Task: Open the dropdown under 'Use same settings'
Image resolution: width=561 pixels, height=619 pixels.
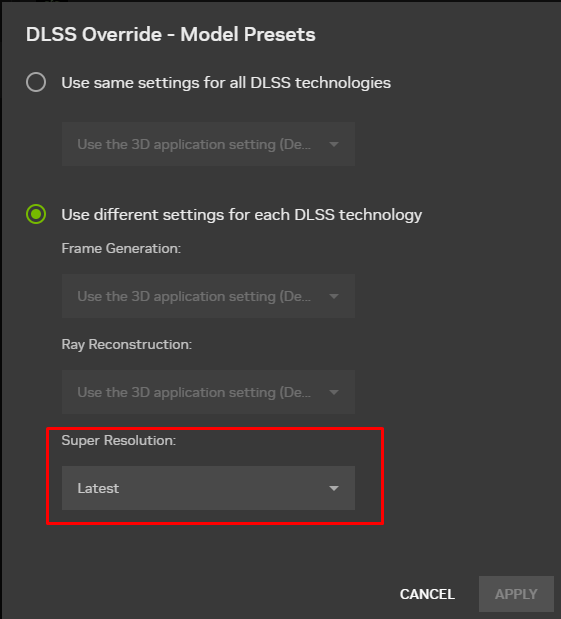Action: tap(208, 144)
